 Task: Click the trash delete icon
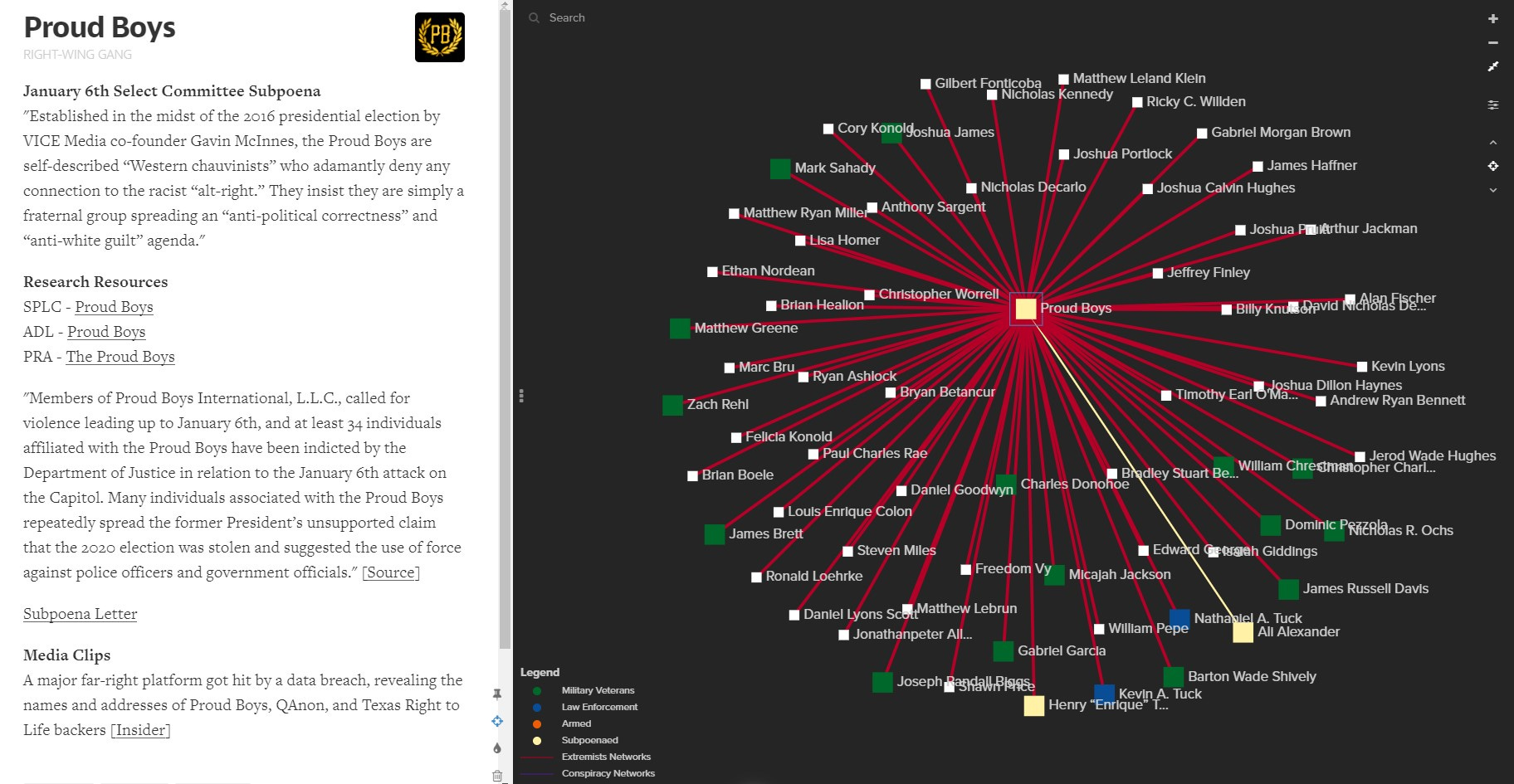coord(497,776)
